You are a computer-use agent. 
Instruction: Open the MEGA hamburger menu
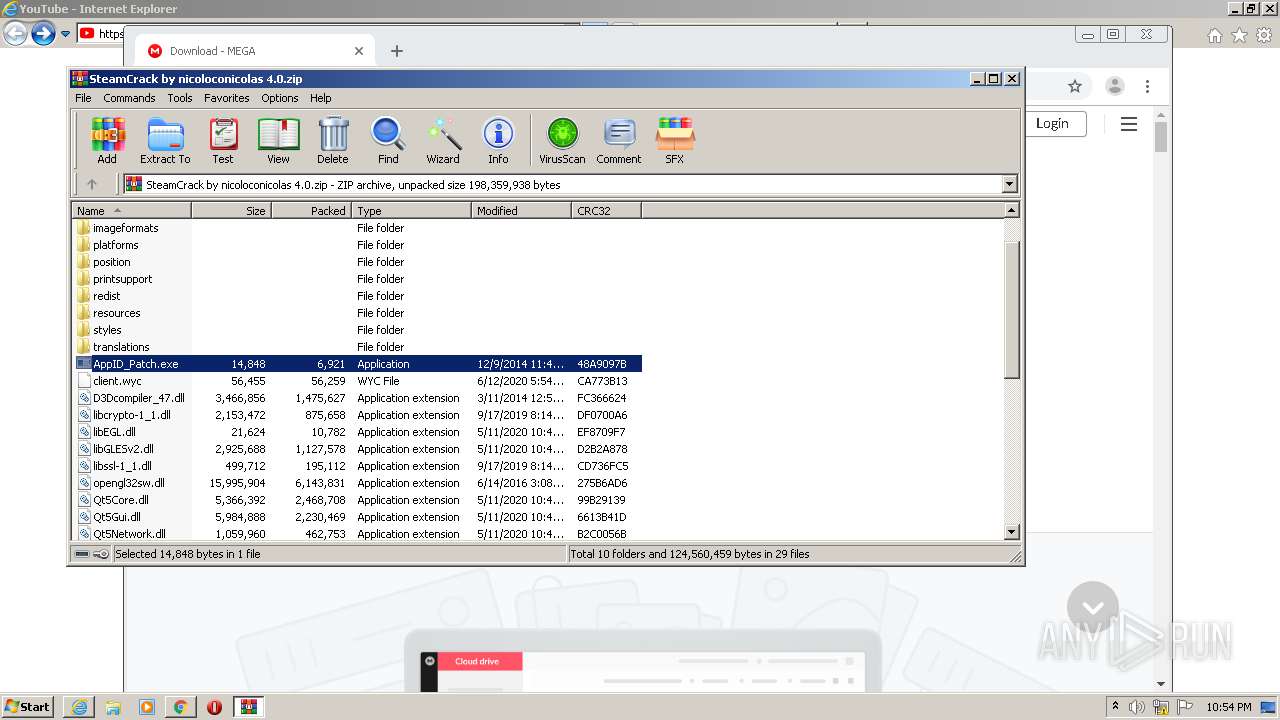point(1129,124)
